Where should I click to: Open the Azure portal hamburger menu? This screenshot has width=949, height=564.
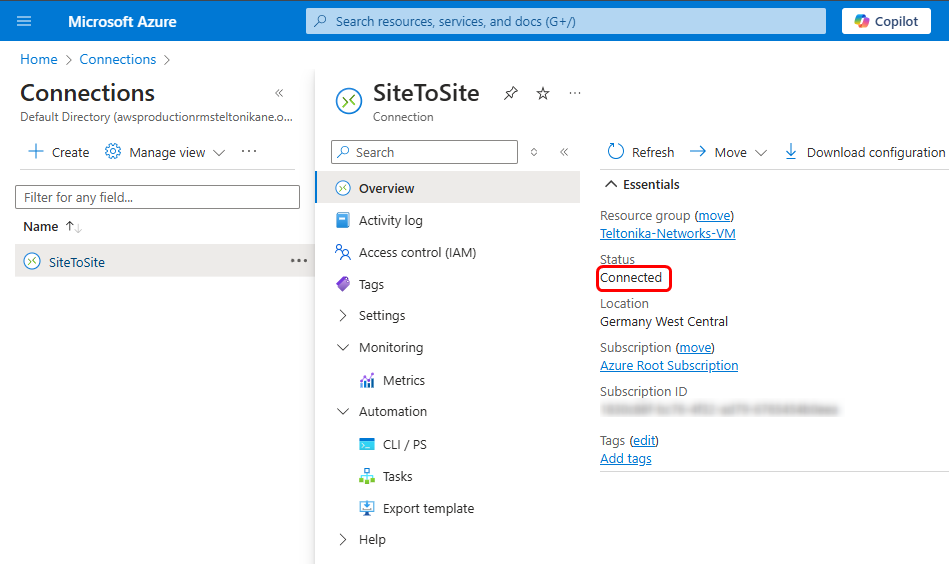[x=24, y=21]
